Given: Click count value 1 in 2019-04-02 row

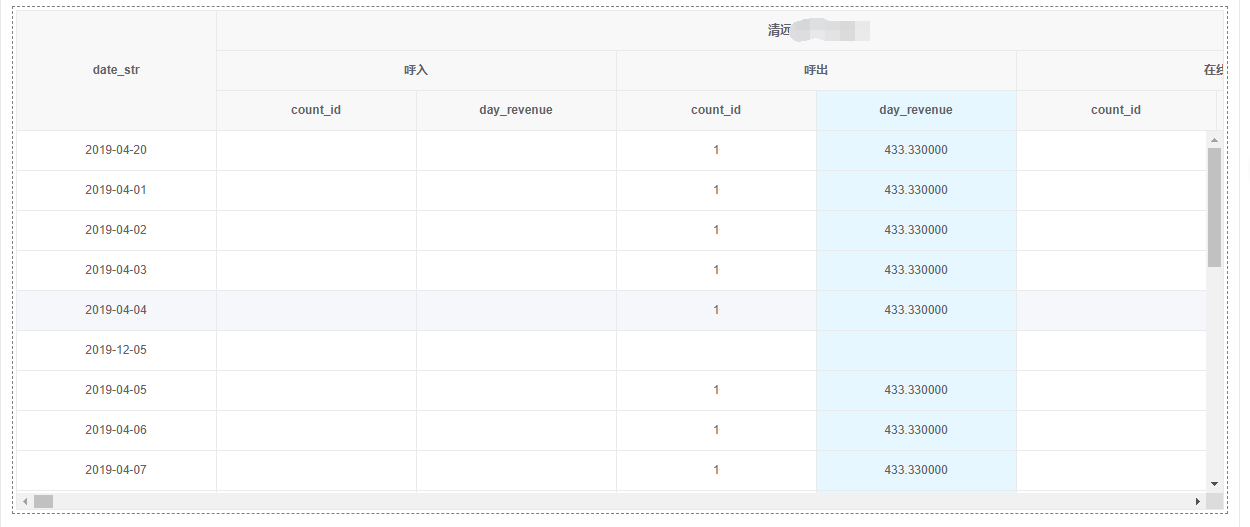Looking at the screenshot, I should click(x=716, y=230).
